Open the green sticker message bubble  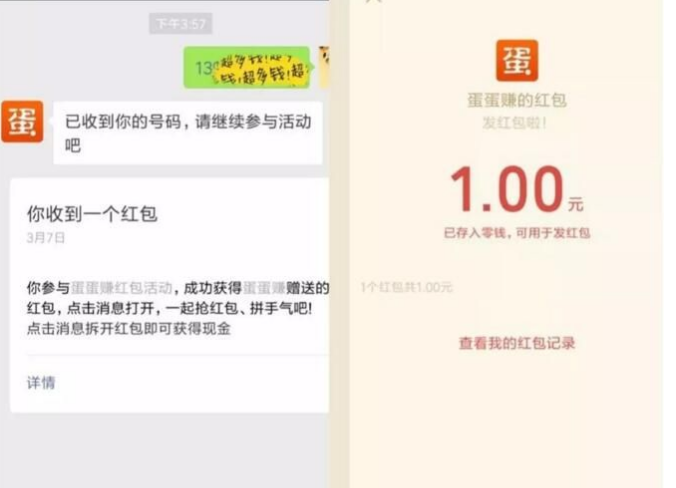coord(247,68)
